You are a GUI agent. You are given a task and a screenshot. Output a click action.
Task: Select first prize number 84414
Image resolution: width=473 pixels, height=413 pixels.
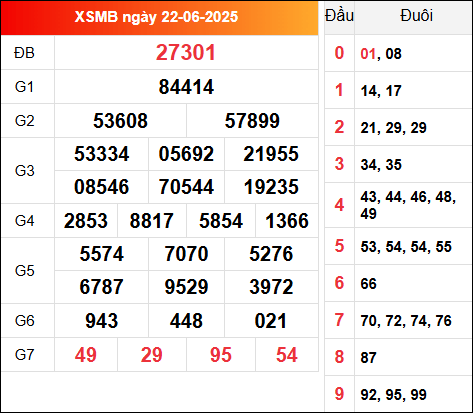tap(186, 87)
